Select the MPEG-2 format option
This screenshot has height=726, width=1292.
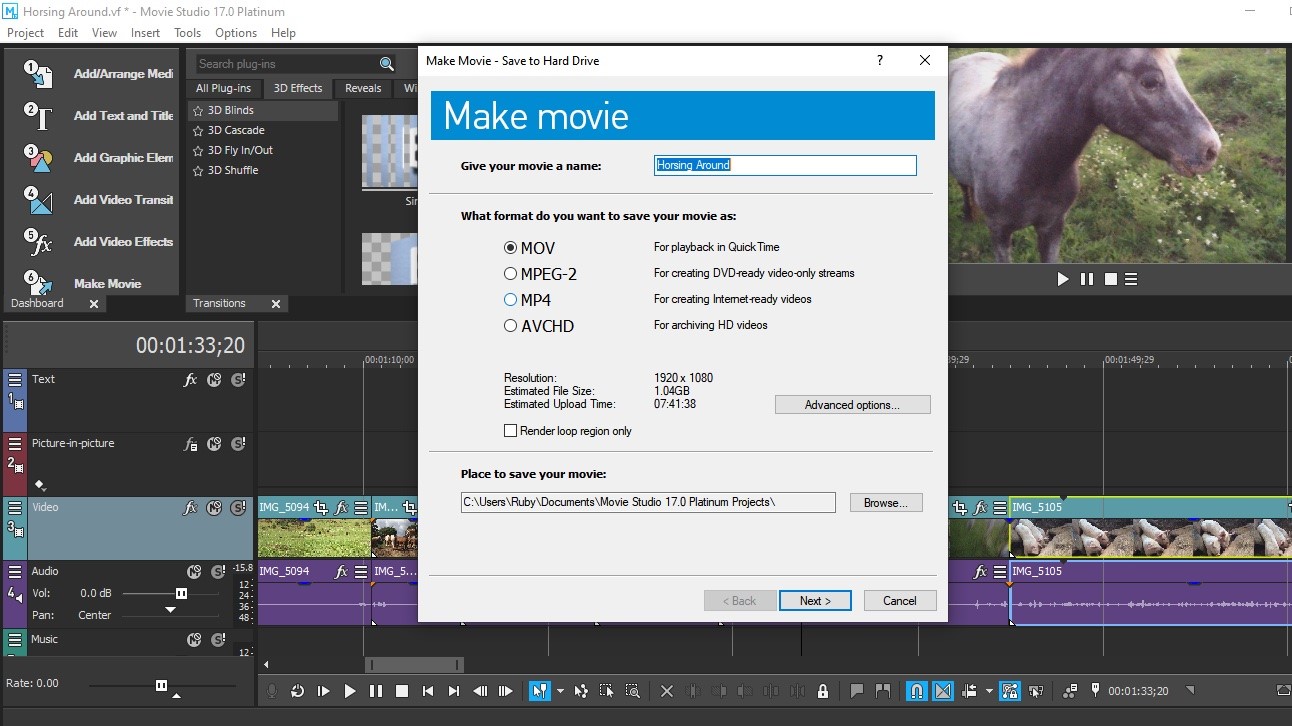click(x=511, y=273)
